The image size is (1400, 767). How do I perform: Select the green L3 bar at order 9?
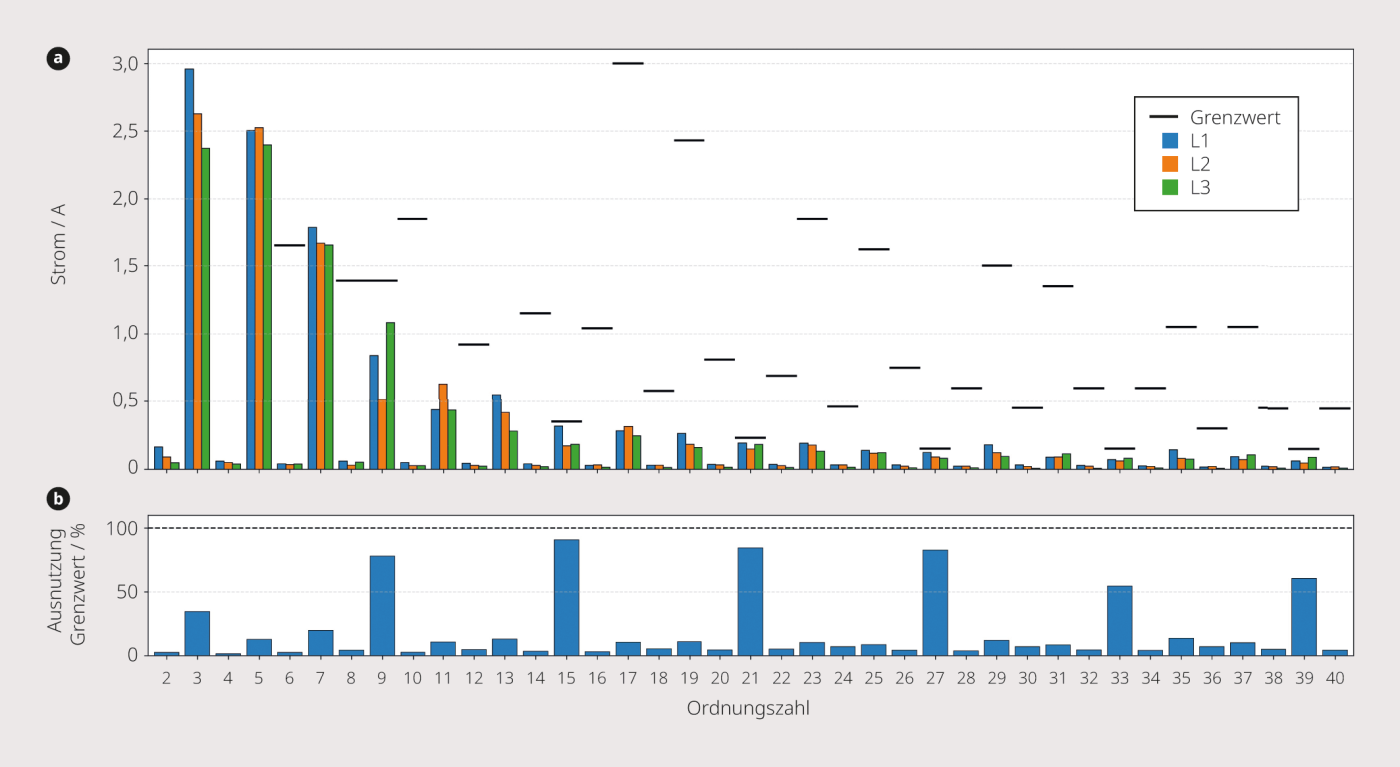coord(390,395)
